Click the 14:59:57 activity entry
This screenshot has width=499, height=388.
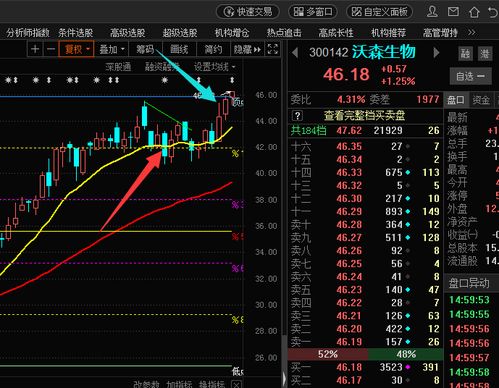tap(469, 358)
